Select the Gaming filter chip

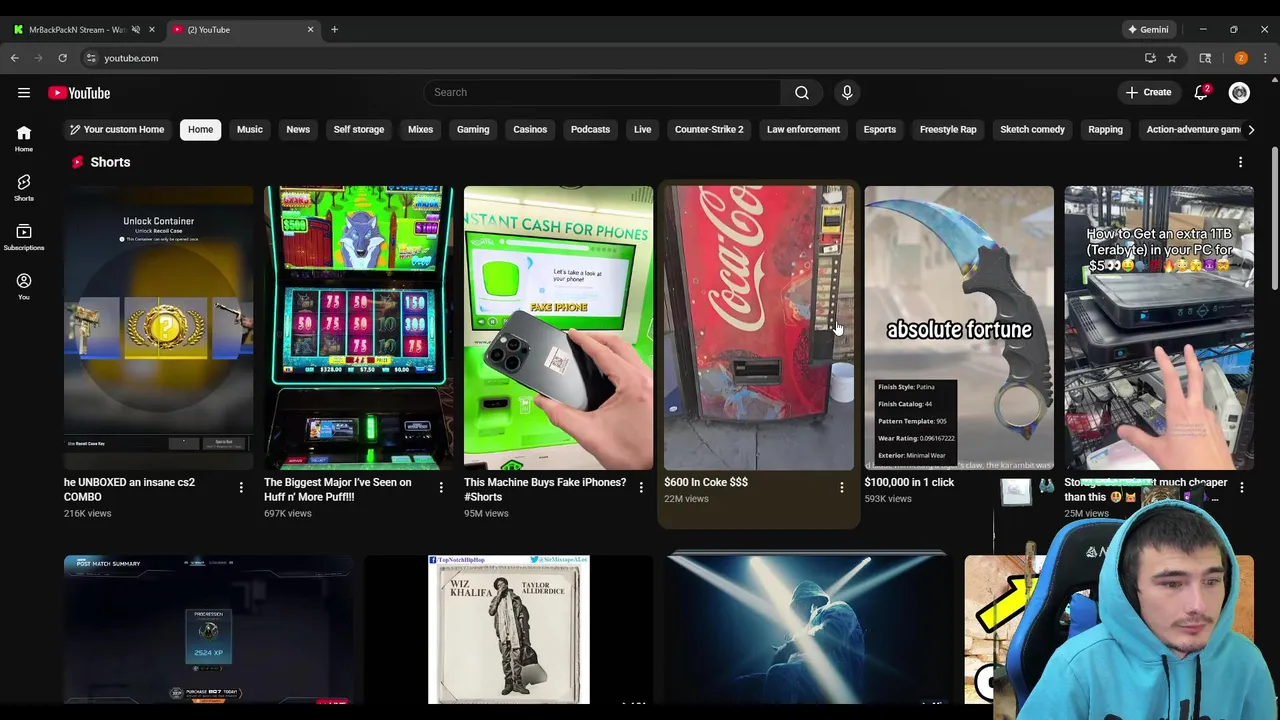click(473, 129)
